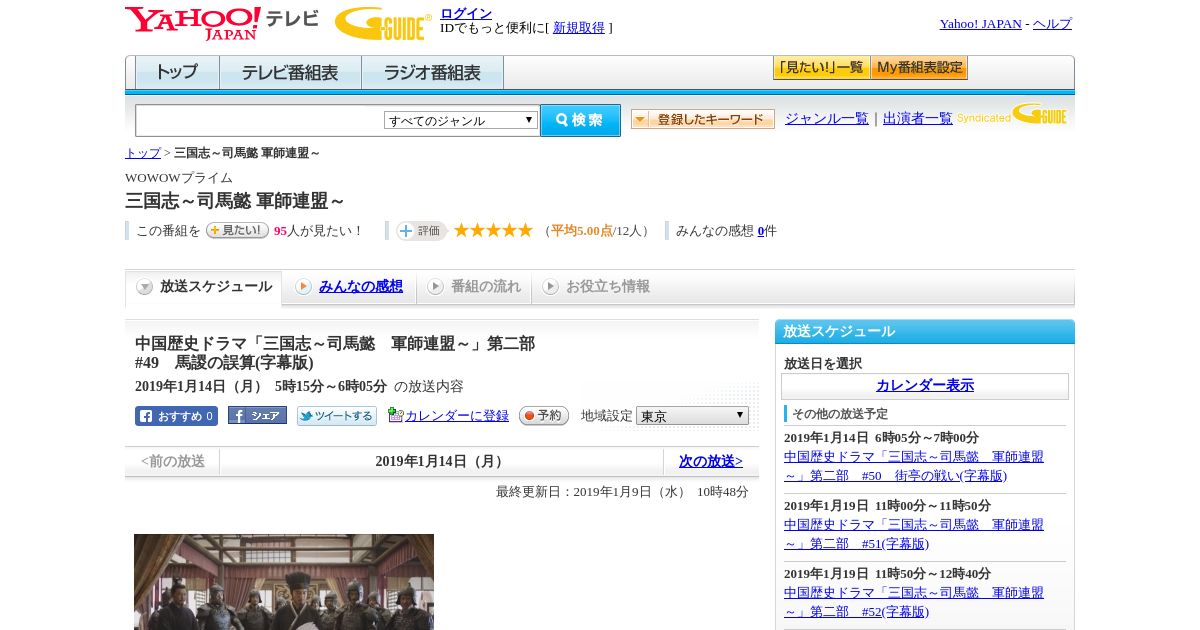The width and height of the screenshot is (1200, 630).
Task: Expand the 東京 region dropdown
Action: (x=692, y=415)
